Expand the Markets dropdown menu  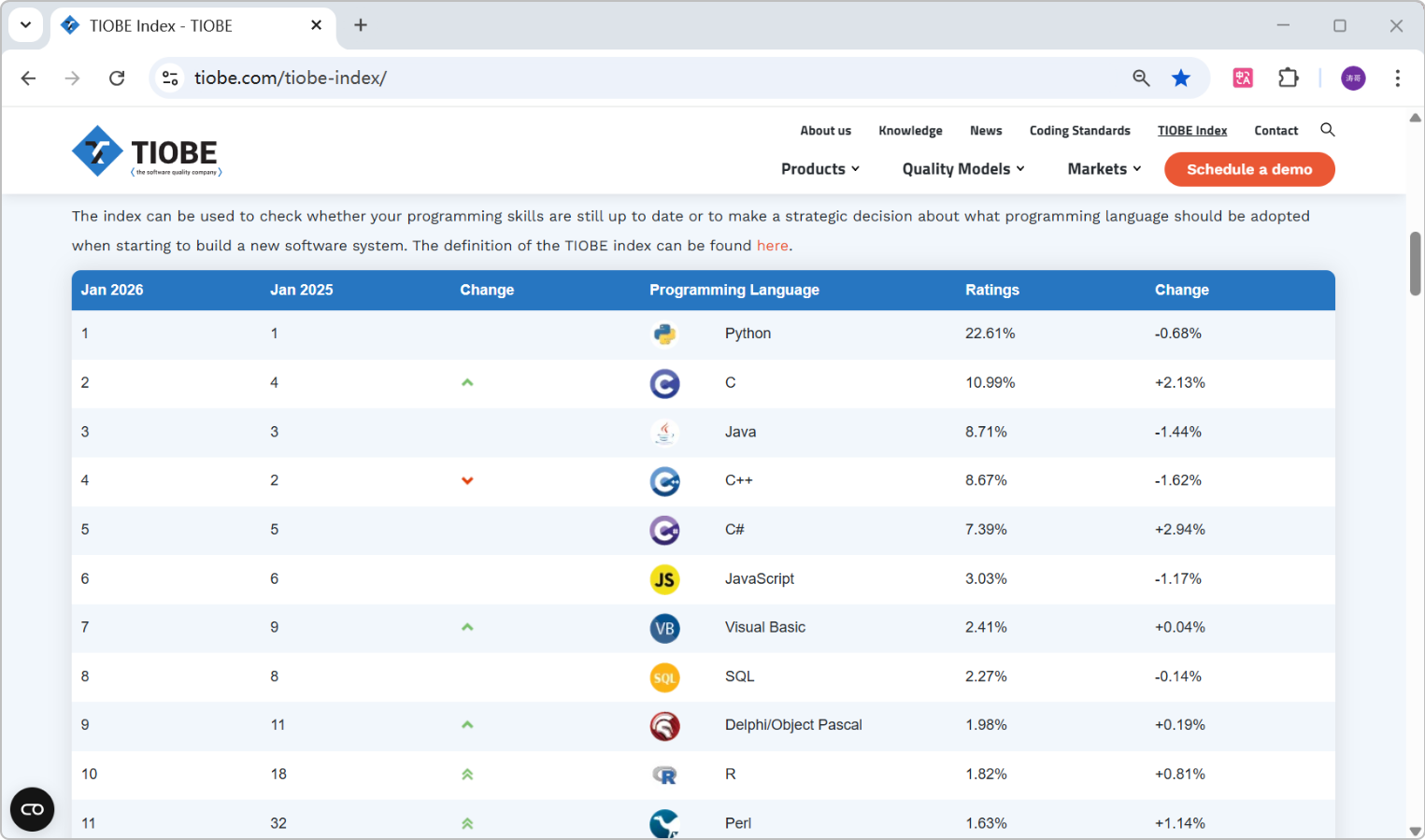tap(1104, 169)
